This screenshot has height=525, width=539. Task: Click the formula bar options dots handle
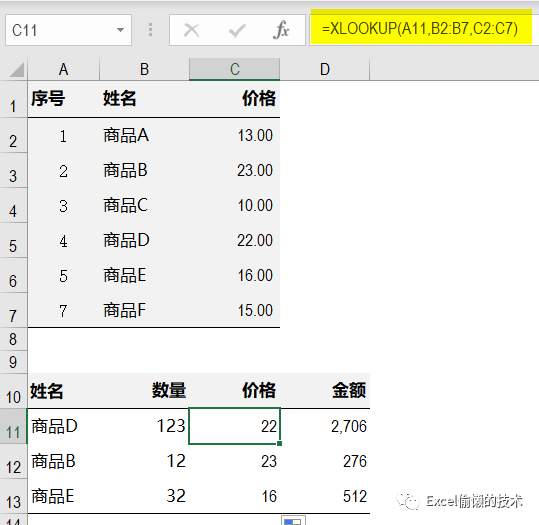pyautogui.click(x=150, y=30)
